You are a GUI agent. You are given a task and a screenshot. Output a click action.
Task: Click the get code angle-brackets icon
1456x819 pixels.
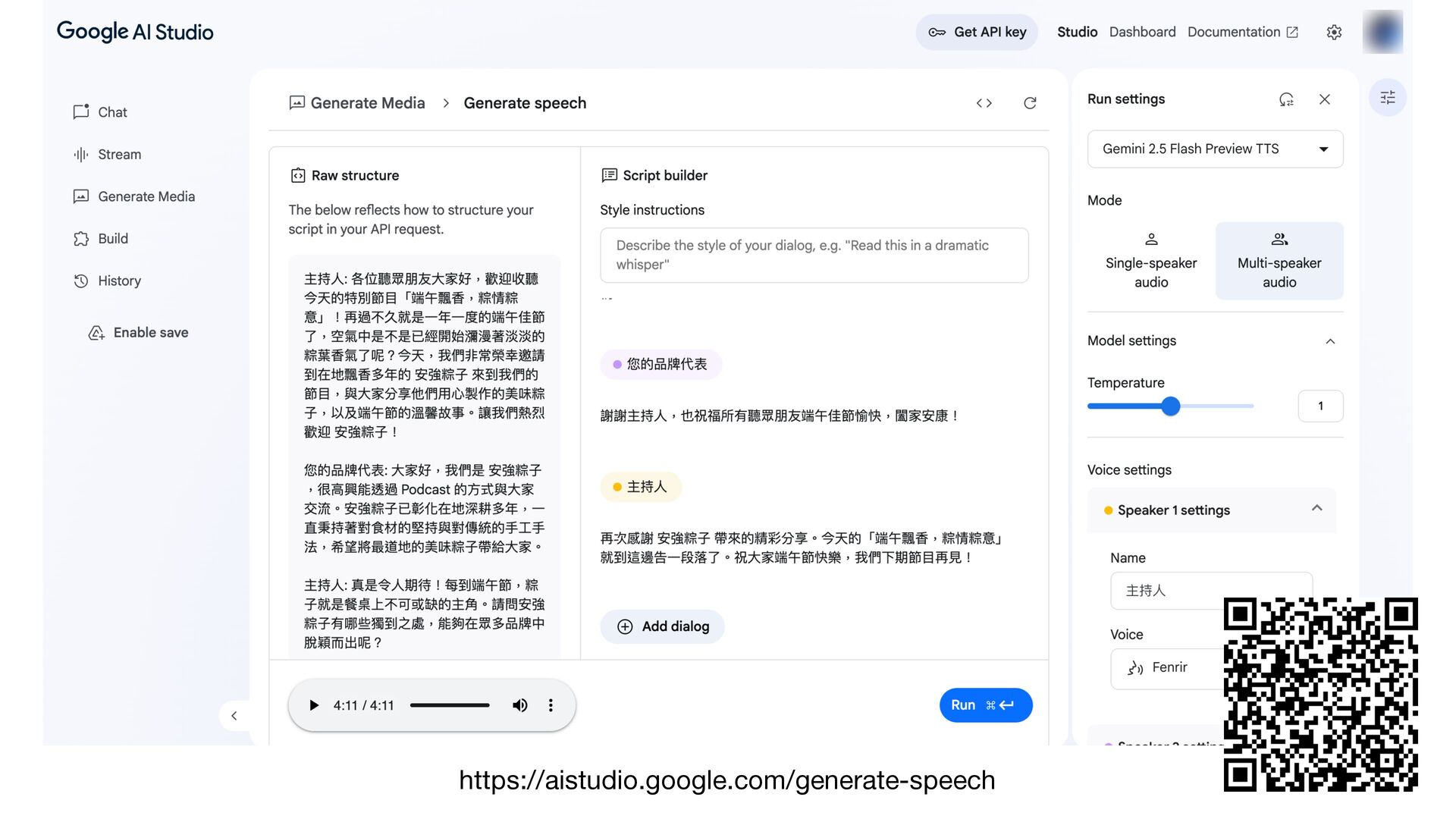(984, 103)
